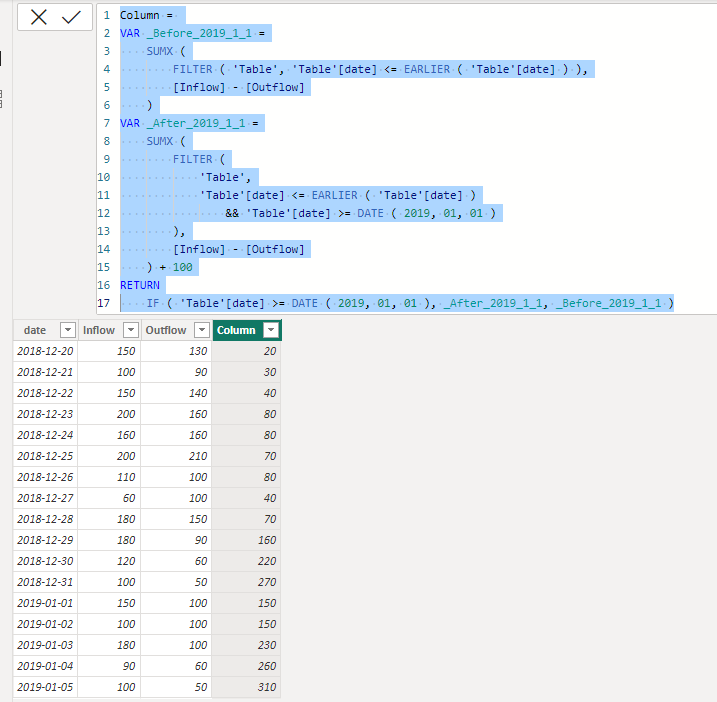Click the Column value 310 for 2019-01-05
The image size is (717, 702).
coord(246,687)
